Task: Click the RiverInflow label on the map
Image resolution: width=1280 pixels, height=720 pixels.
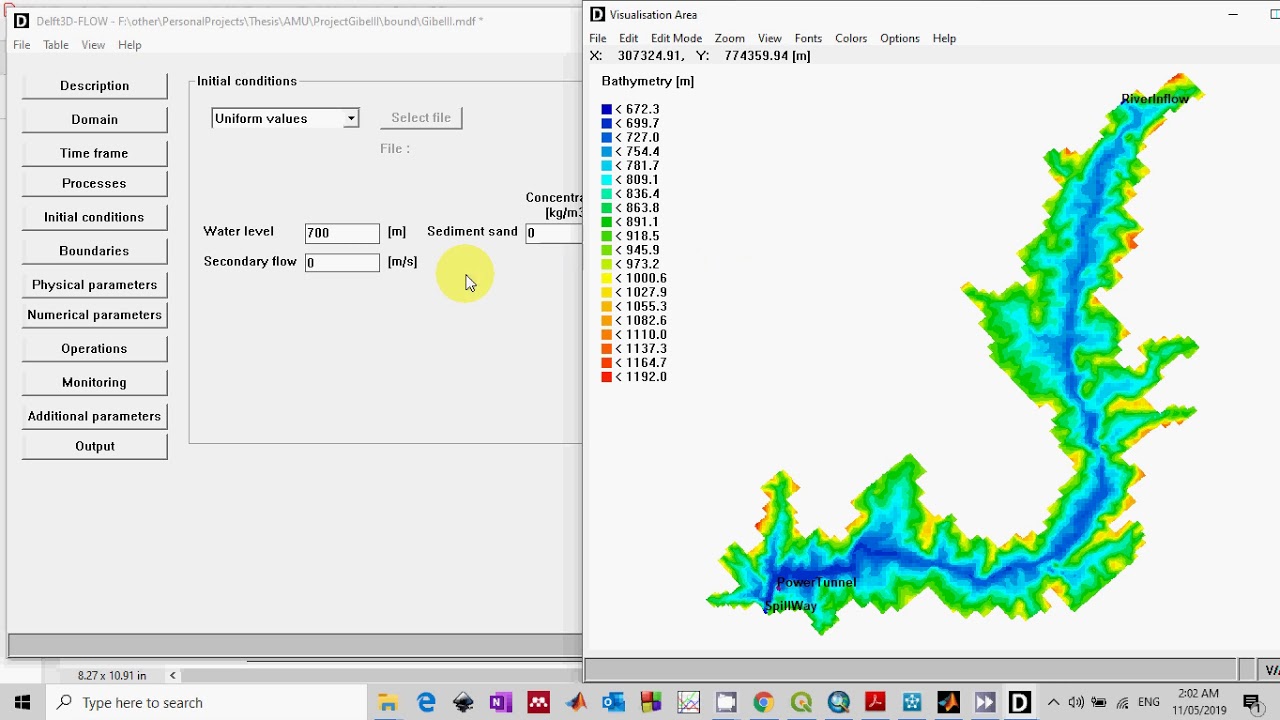Action: tap(1154, 99)
